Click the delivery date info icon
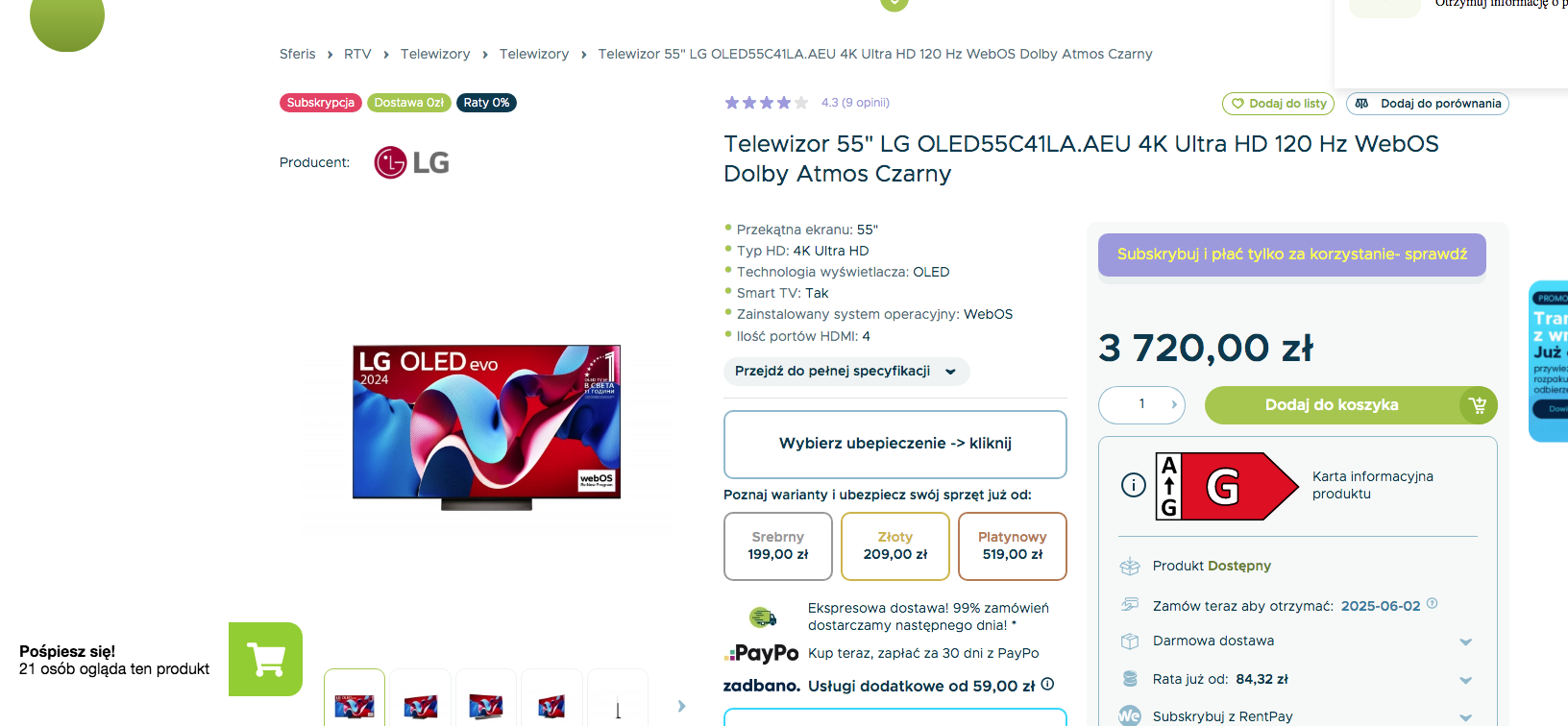1568x726 pixels. (x=1433, y=604)
